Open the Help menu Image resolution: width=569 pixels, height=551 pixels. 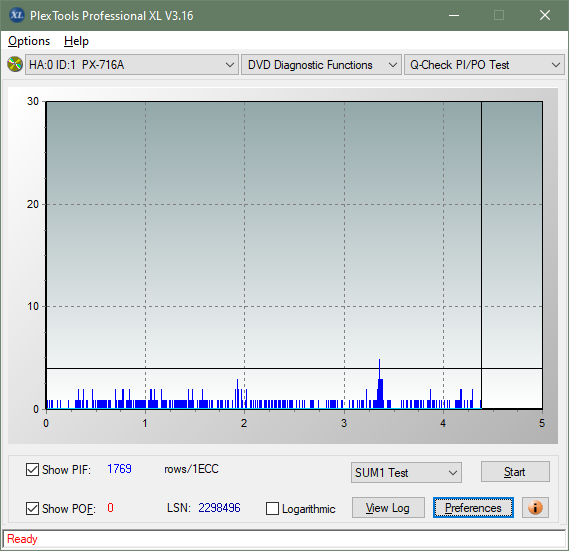[x=76, y=41]
